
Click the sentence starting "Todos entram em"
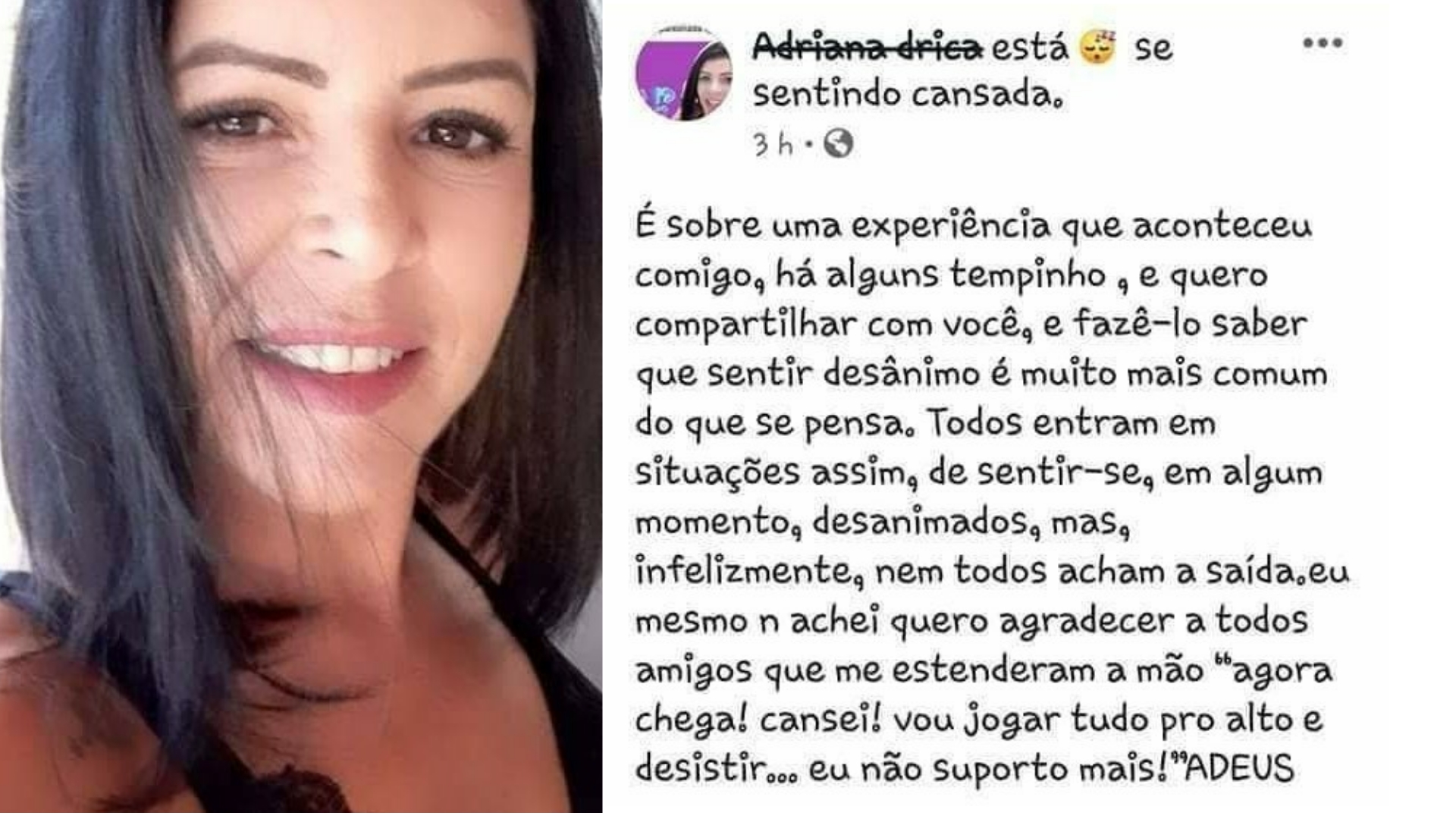(1071, 423)
